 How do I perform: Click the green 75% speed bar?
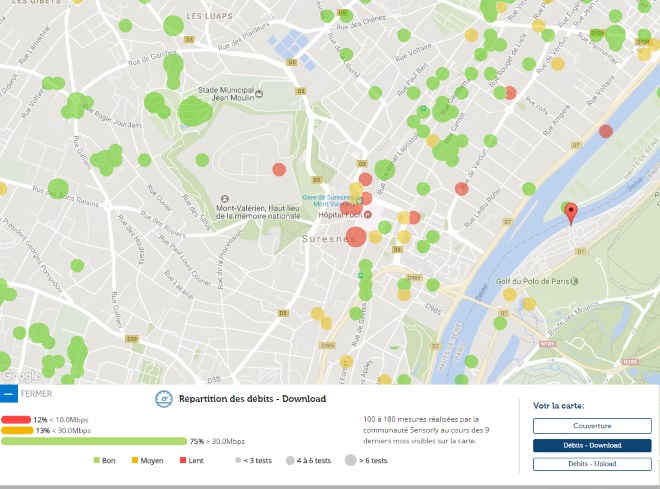pyautogui.click(x=94, y=441)
